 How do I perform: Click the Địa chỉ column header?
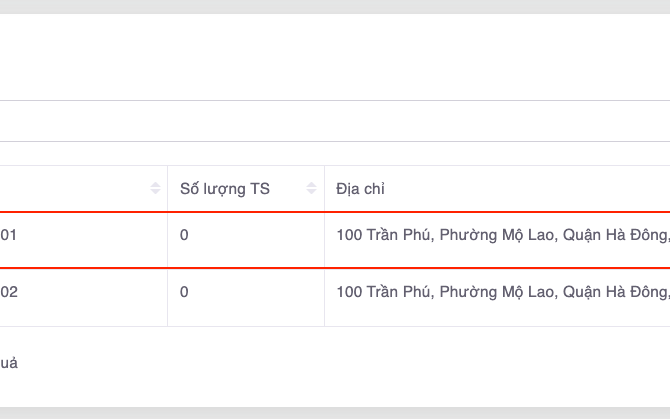click(361, 189)
